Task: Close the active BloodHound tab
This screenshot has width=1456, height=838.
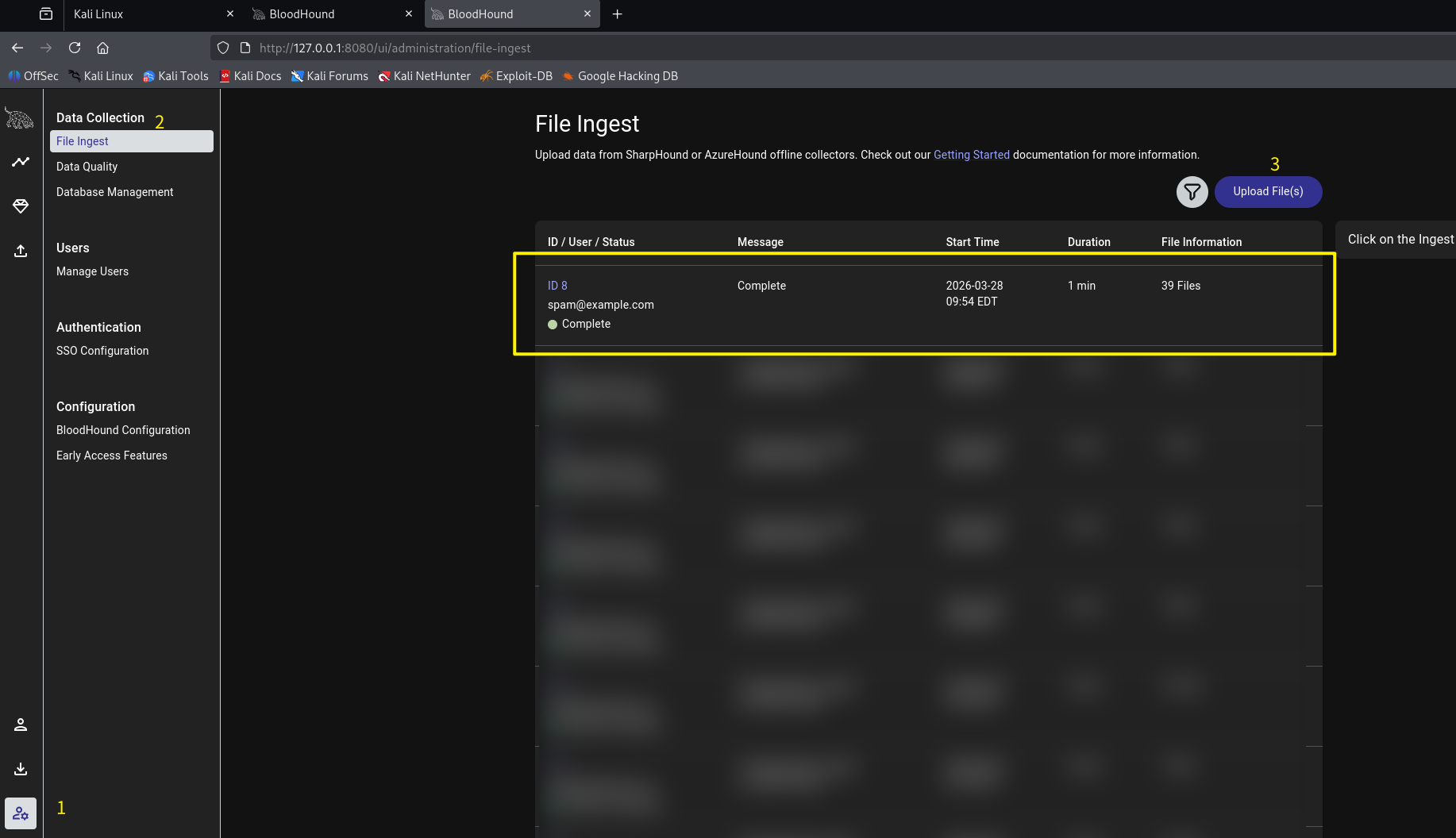Action: (587, 14)
